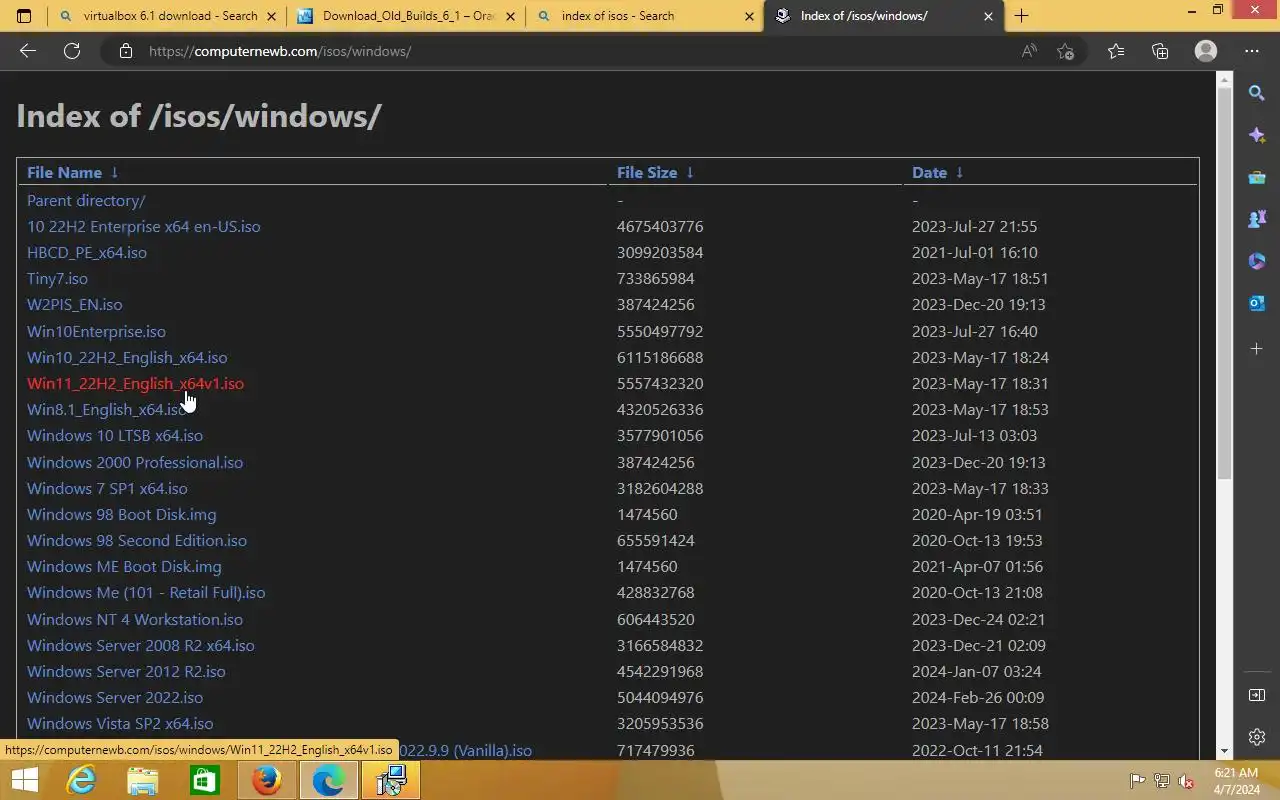Viewport: 1280px width, 800px height.
Task: Click the site lock icon in address bar
Action: [x=126, y=51]
